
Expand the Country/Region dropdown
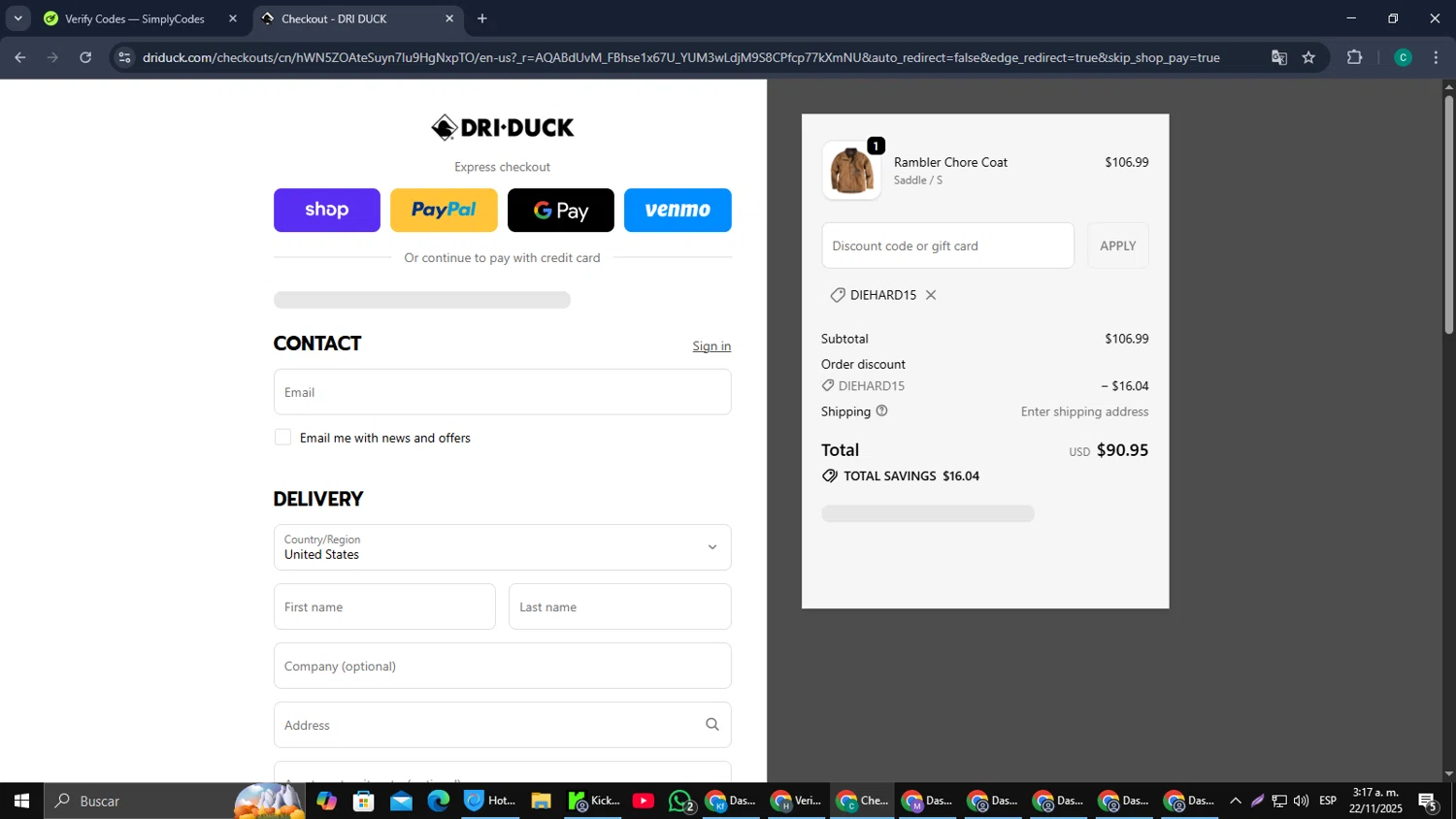(502, 547)
